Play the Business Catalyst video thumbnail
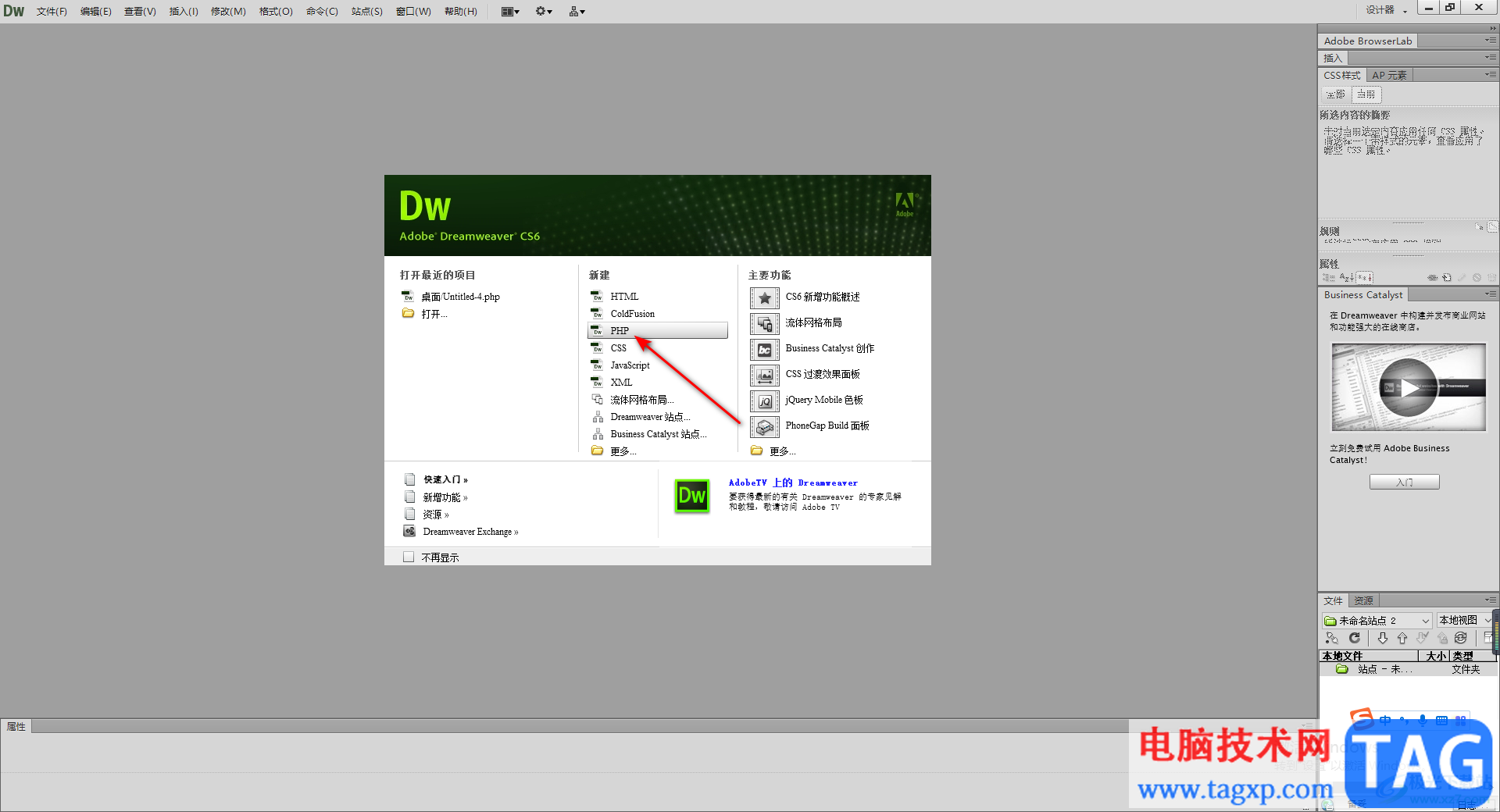Screen dimensions: 1500x812 tap(1408, 387)
